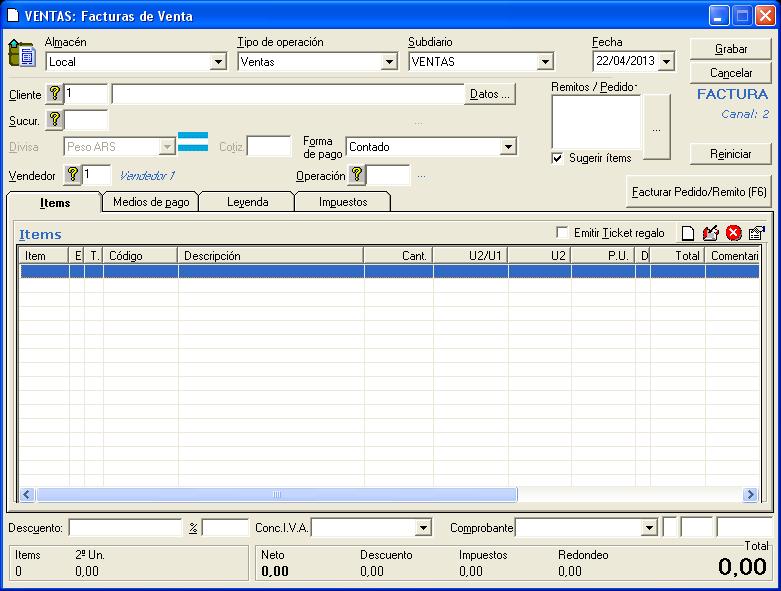
Task: Open the Tipo de operación dropdown
Action: (x=389, y=62)
